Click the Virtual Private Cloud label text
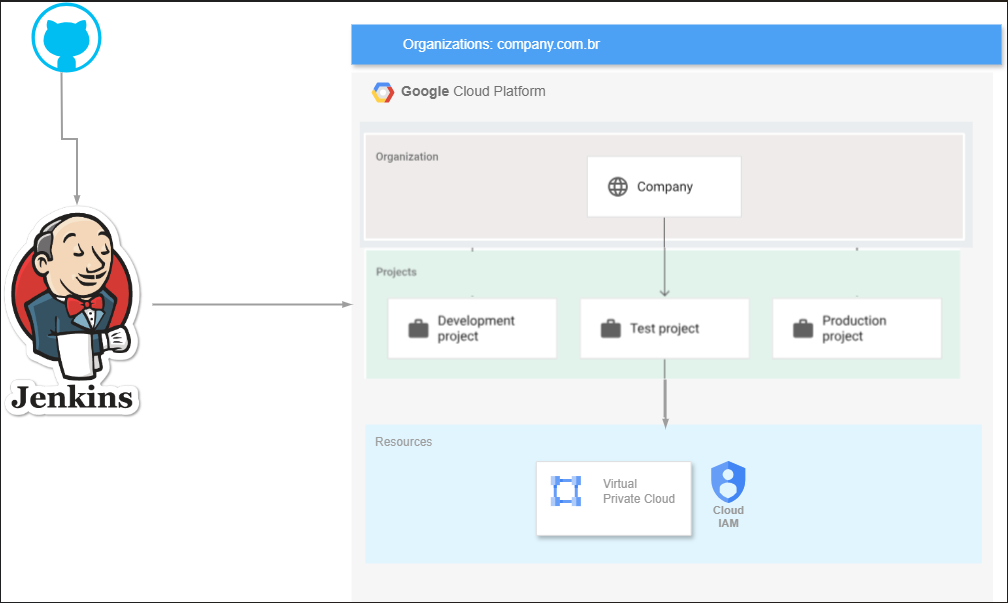1008x603 pixels. 639,491
